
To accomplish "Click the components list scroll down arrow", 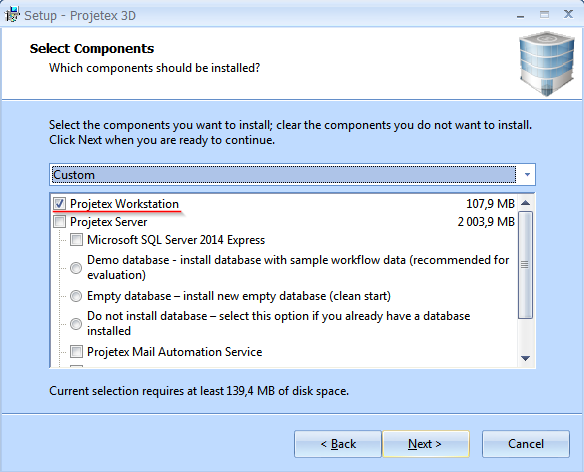I will click(x=526, y=358).
